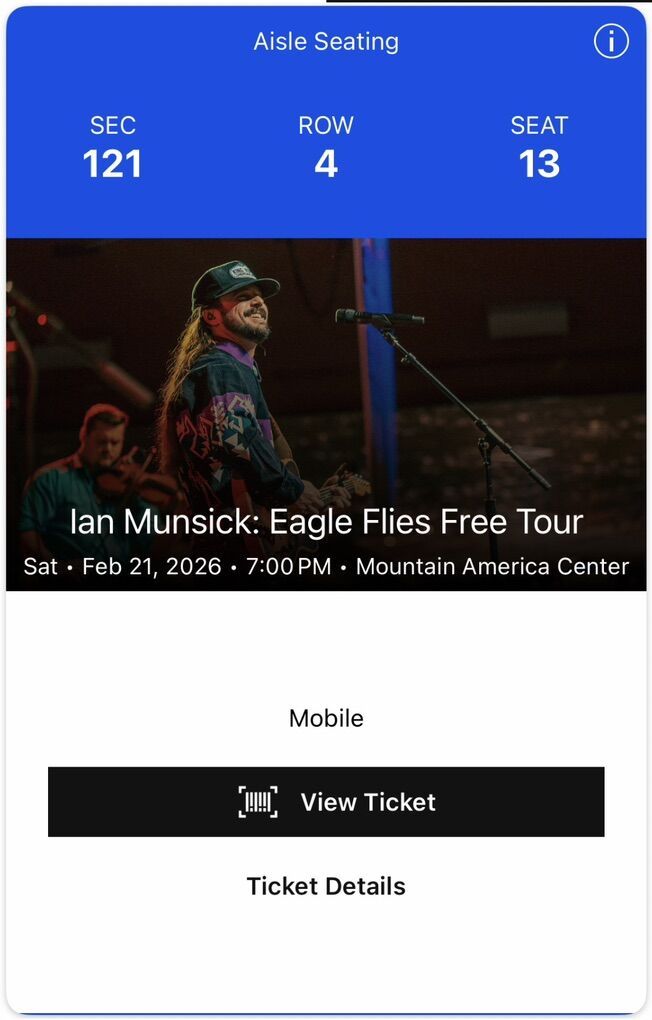Tap the barcode icon on View Ticket
This screenshot has height=1020, width=652.
pyautogui.click(x=258, y=802)
